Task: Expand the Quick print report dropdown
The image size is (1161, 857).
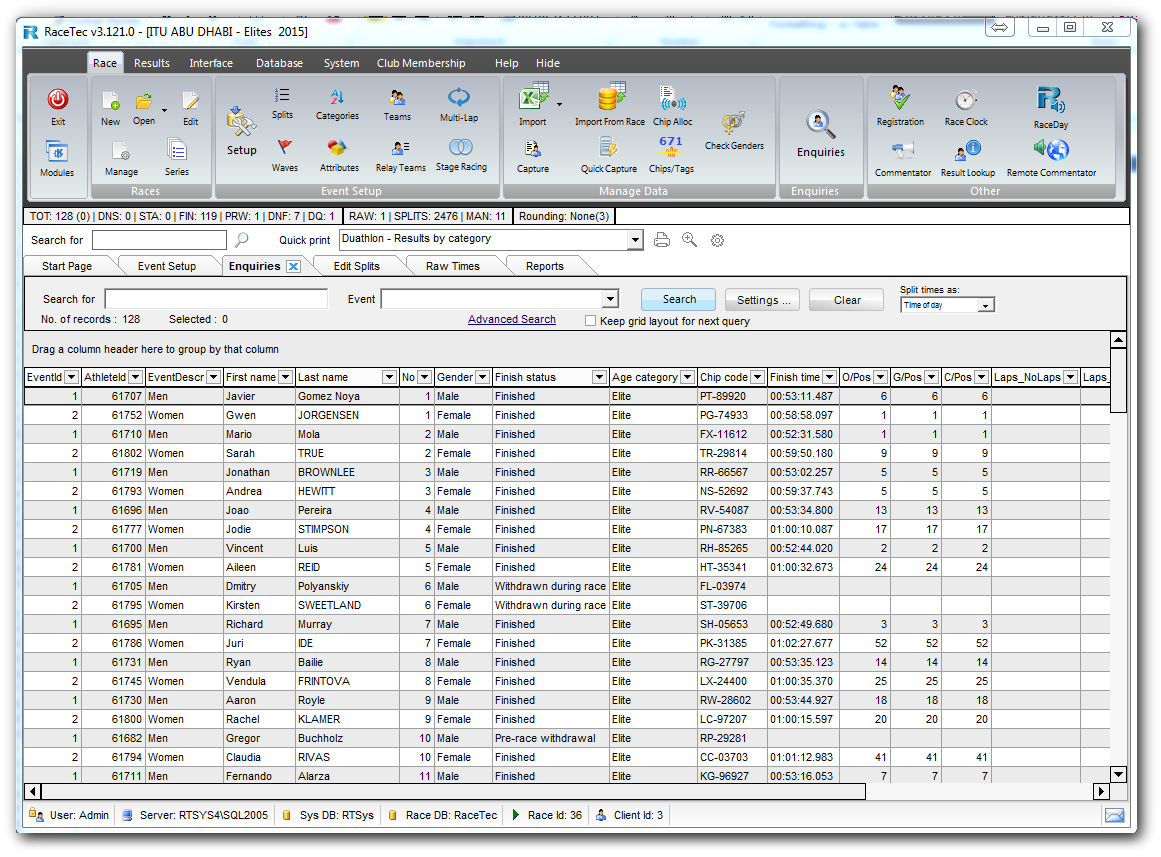Action: click(635, 240)
